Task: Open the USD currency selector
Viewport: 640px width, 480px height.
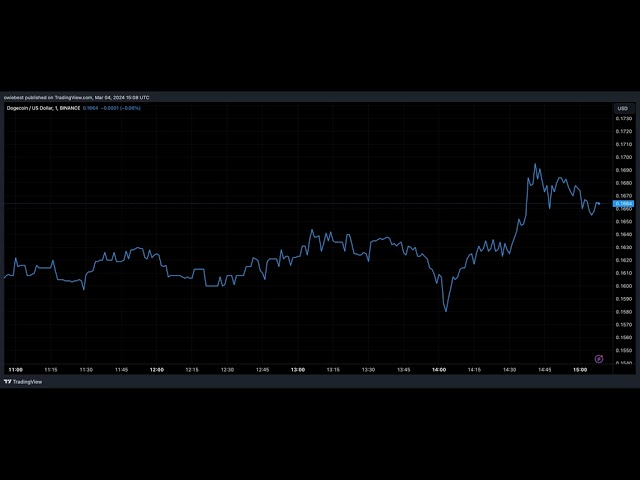Action: click(x=622, y=108)
